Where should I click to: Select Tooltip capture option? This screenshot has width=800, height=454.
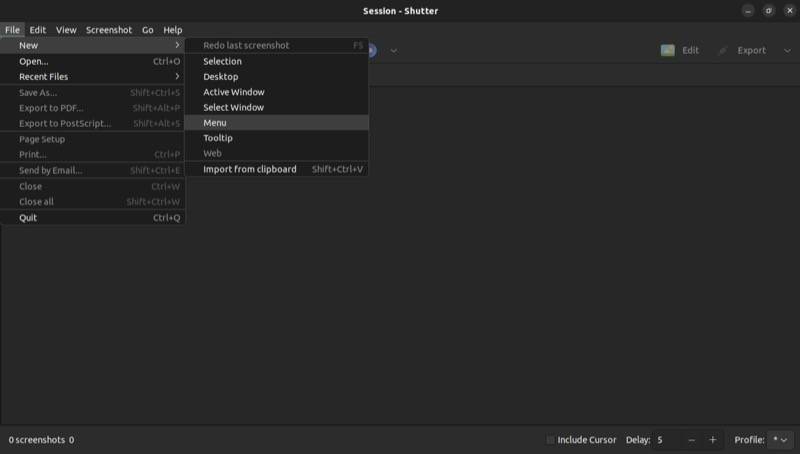click(277, 138)
